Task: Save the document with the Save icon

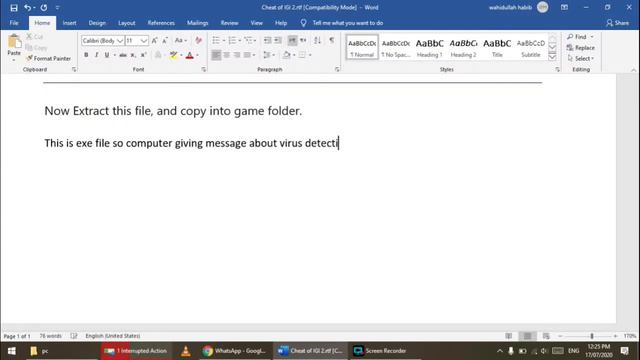Action: click(13, 7)
